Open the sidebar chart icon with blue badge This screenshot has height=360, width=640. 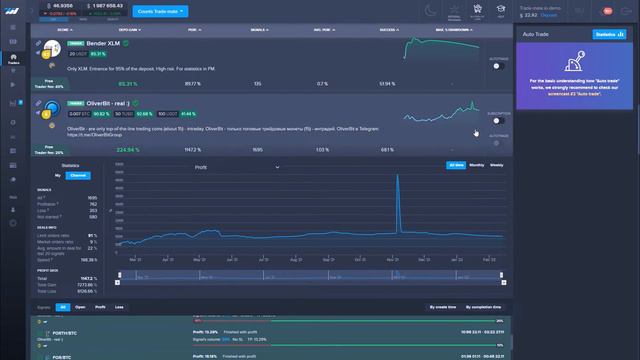pyautogui.click(x=14, y=104)
